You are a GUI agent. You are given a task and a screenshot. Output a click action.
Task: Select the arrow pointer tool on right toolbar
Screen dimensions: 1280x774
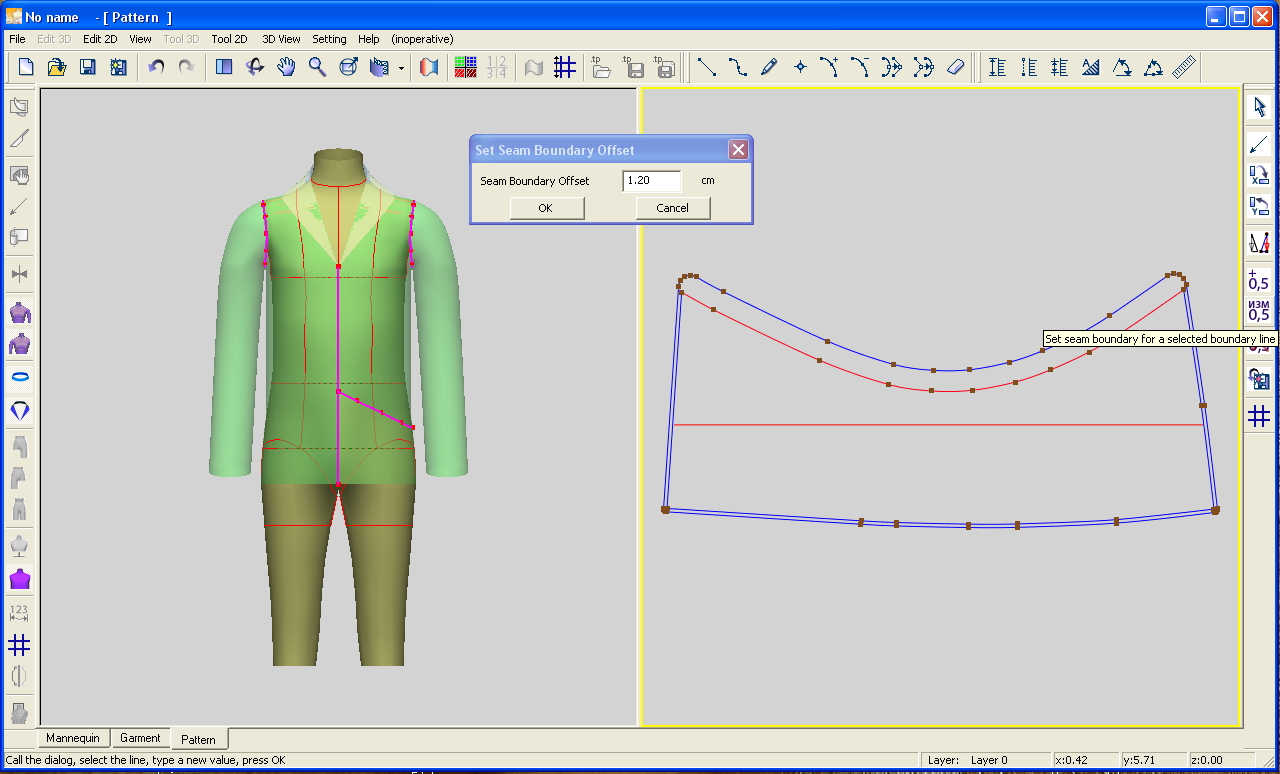pyautogui.click(x=1259, y=107)
